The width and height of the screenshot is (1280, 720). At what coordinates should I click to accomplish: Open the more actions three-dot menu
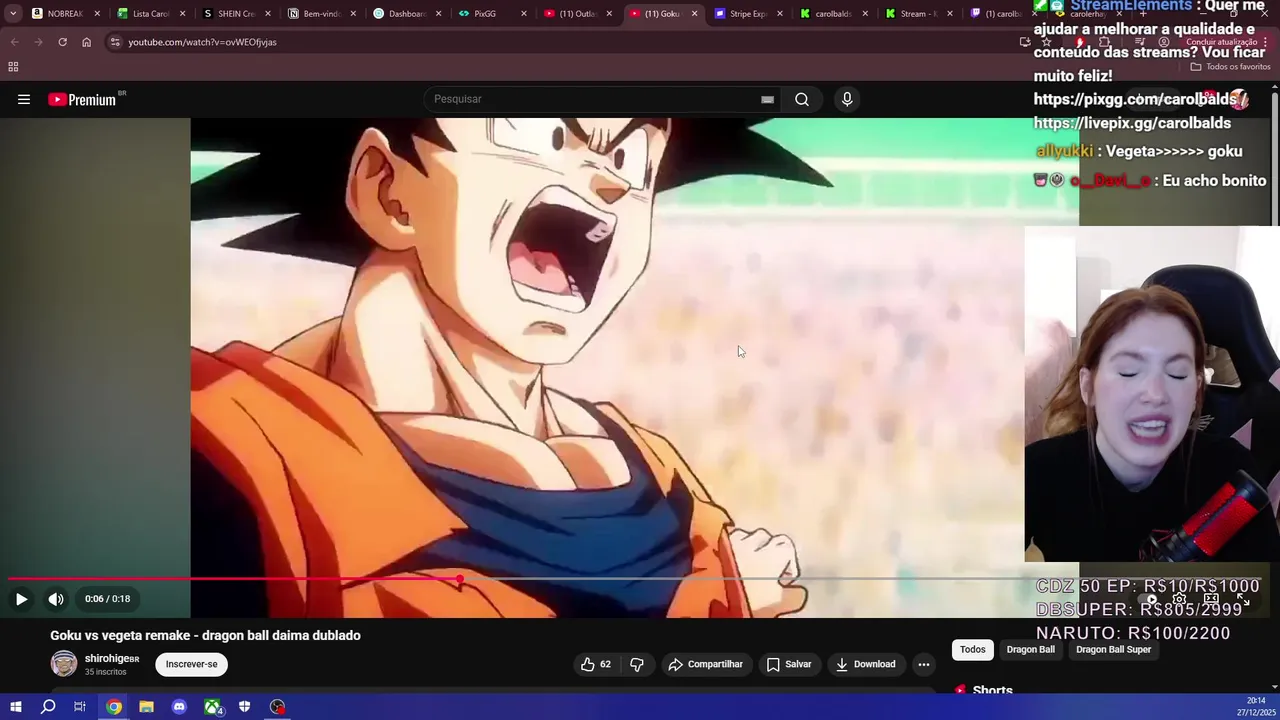click(x=924, y=664)
